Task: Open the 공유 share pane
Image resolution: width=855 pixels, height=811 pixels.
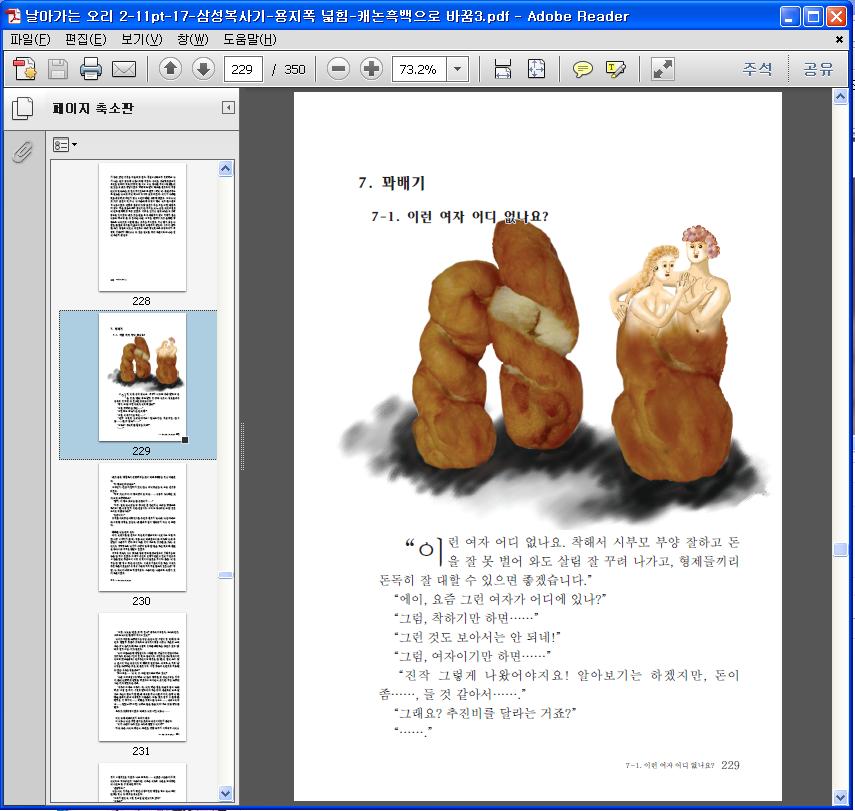Action: 817,69
